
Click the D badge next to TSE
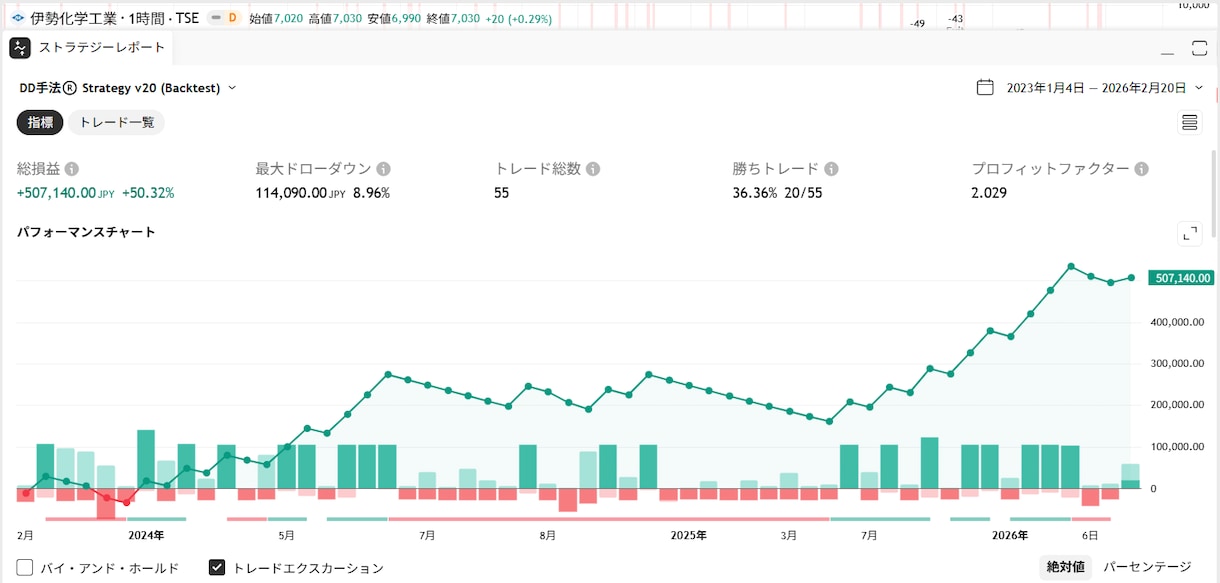(x=232, y=18)
